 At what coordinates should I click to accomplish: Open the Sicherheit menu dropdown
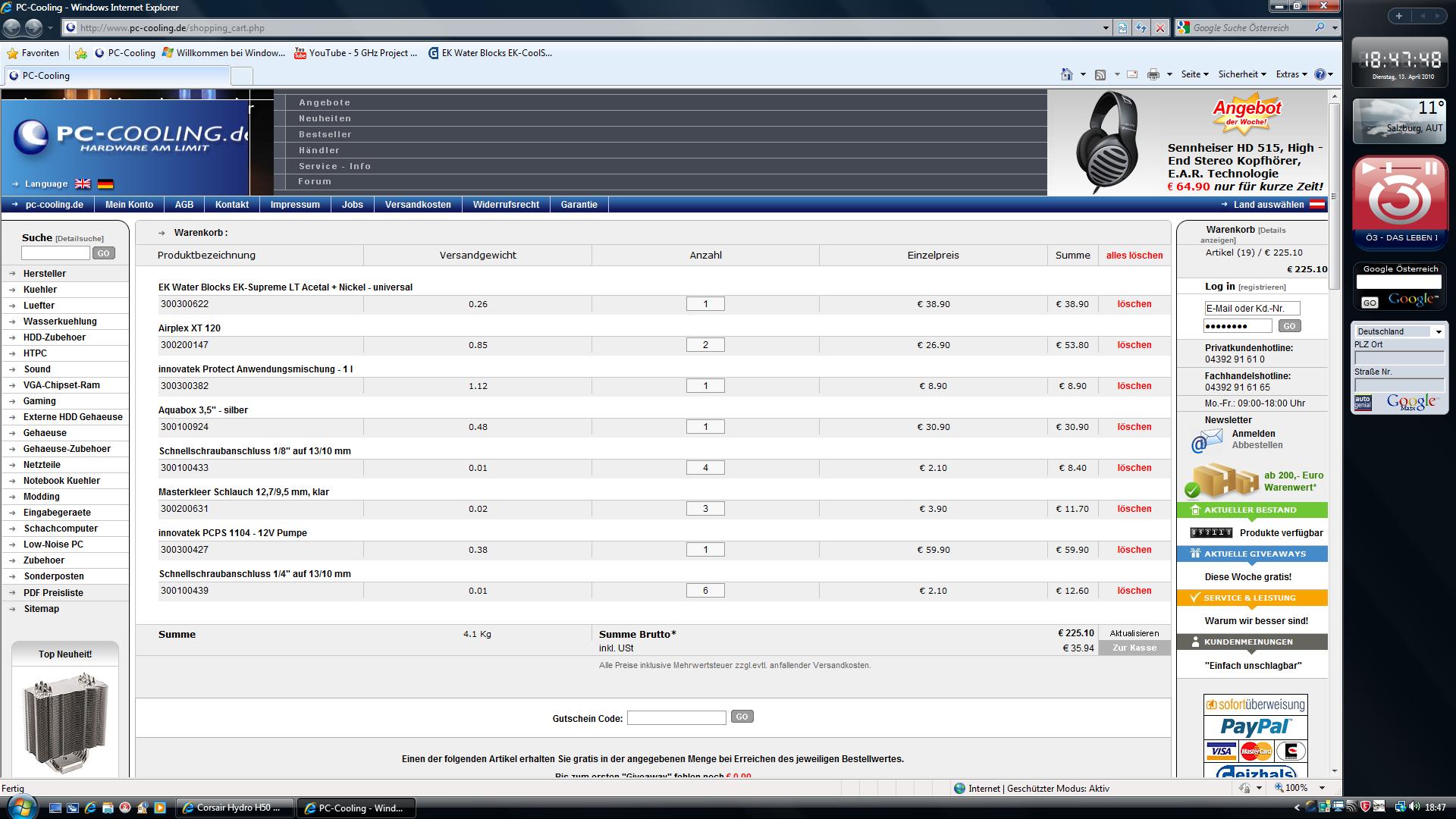[x=1242, y=74]
